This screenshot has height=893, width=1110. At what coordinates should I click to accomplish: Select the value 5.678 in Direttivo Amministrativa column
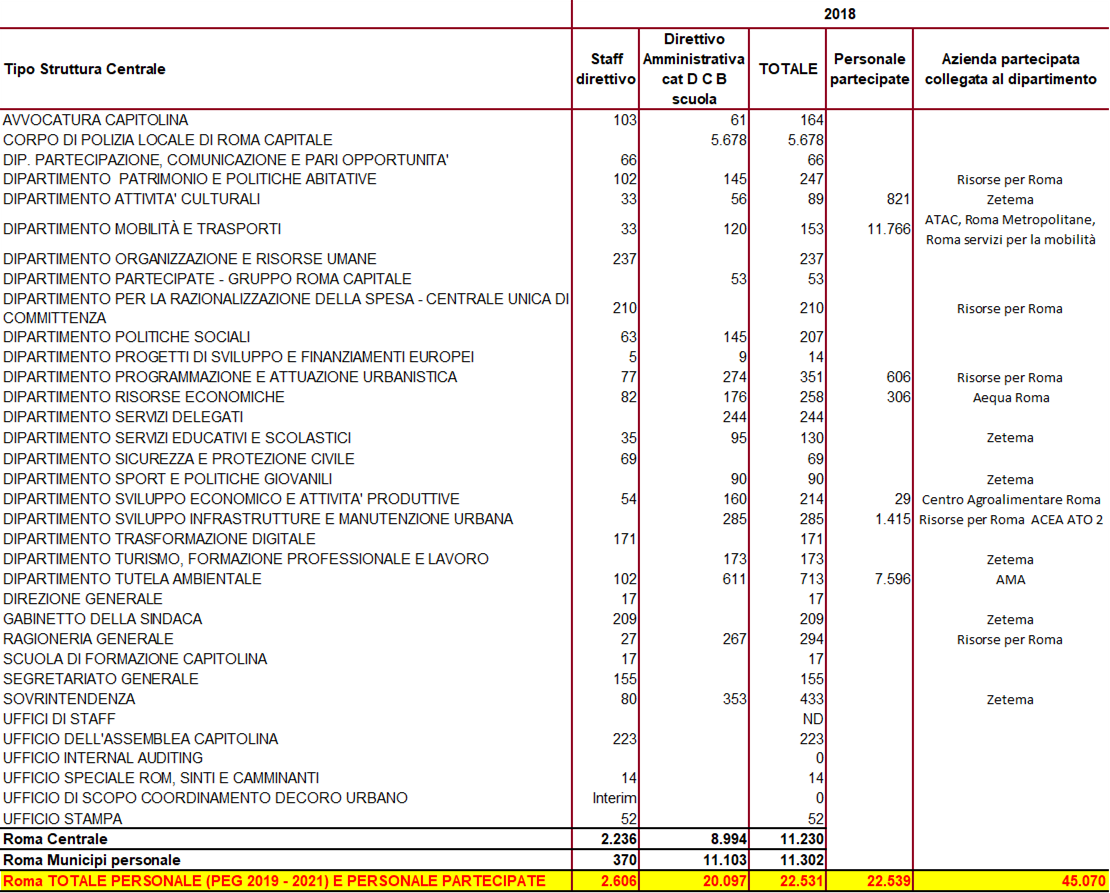(728, 140)
